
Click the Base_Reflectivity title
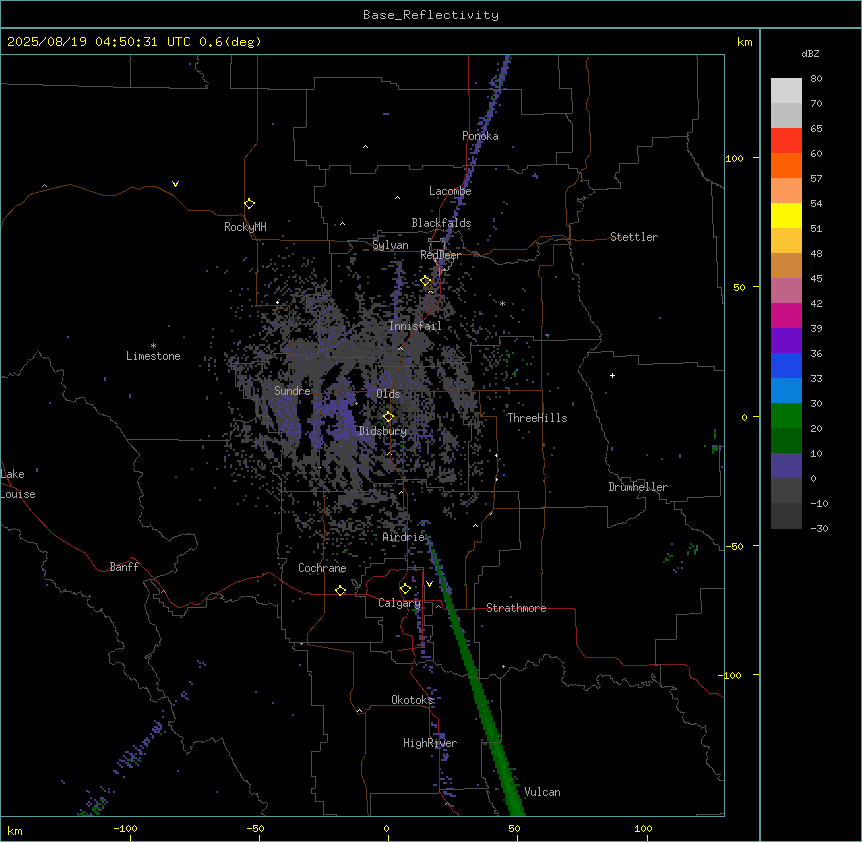[431, 15]
